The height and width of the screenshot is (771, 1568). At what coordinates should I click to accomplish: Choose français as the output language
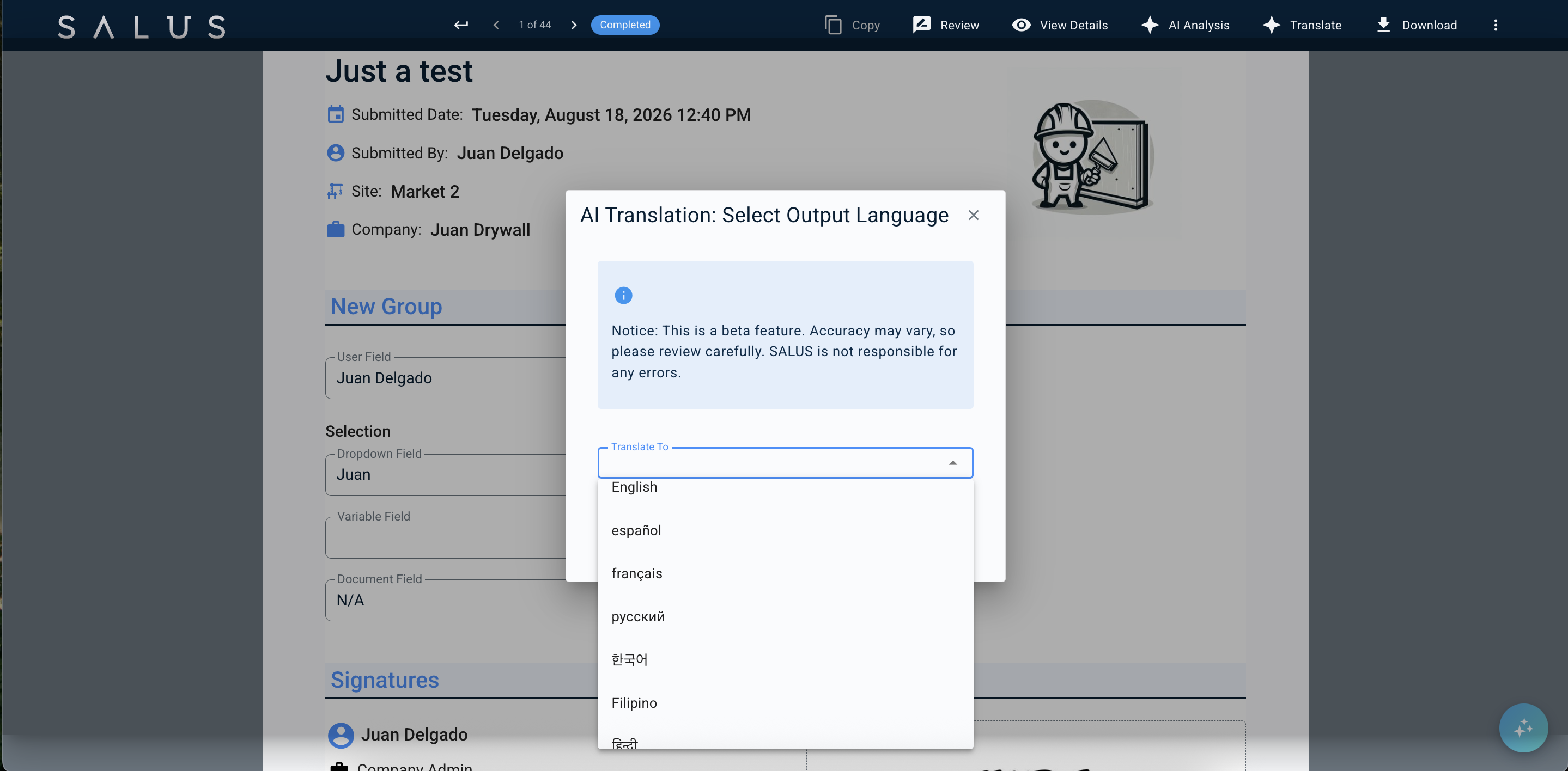tap(785, 573)
